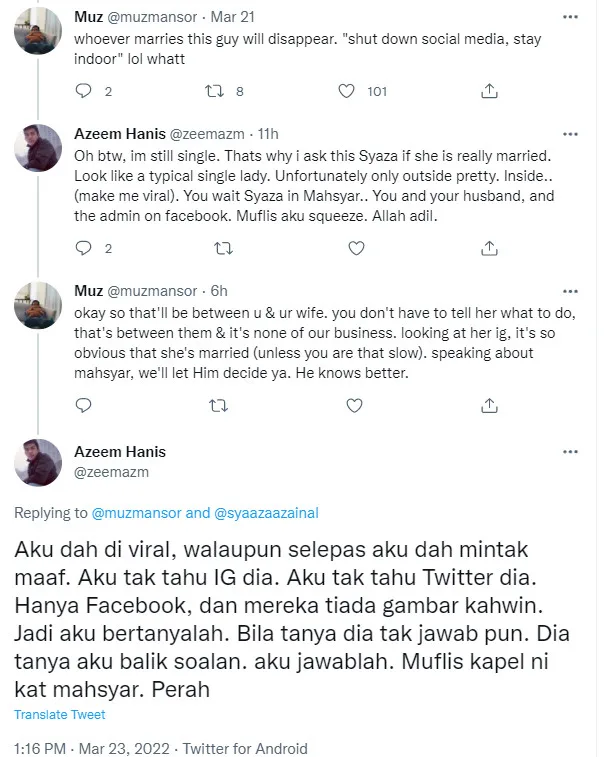The width and height of the screenshot is (605, 757).
Task: Open more options on Azeem's main tweet
Action: click(x=569, y=453)
